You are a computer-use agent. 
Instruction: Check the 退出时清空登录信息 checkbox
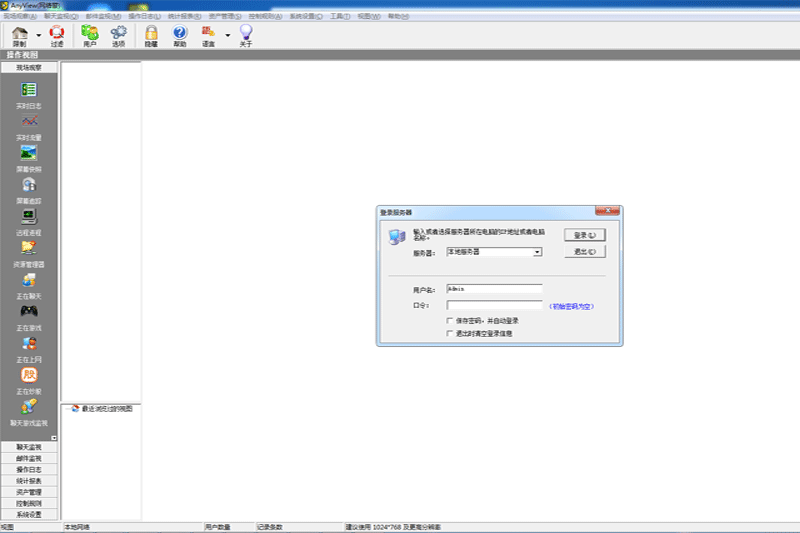[x=451, y=333]
